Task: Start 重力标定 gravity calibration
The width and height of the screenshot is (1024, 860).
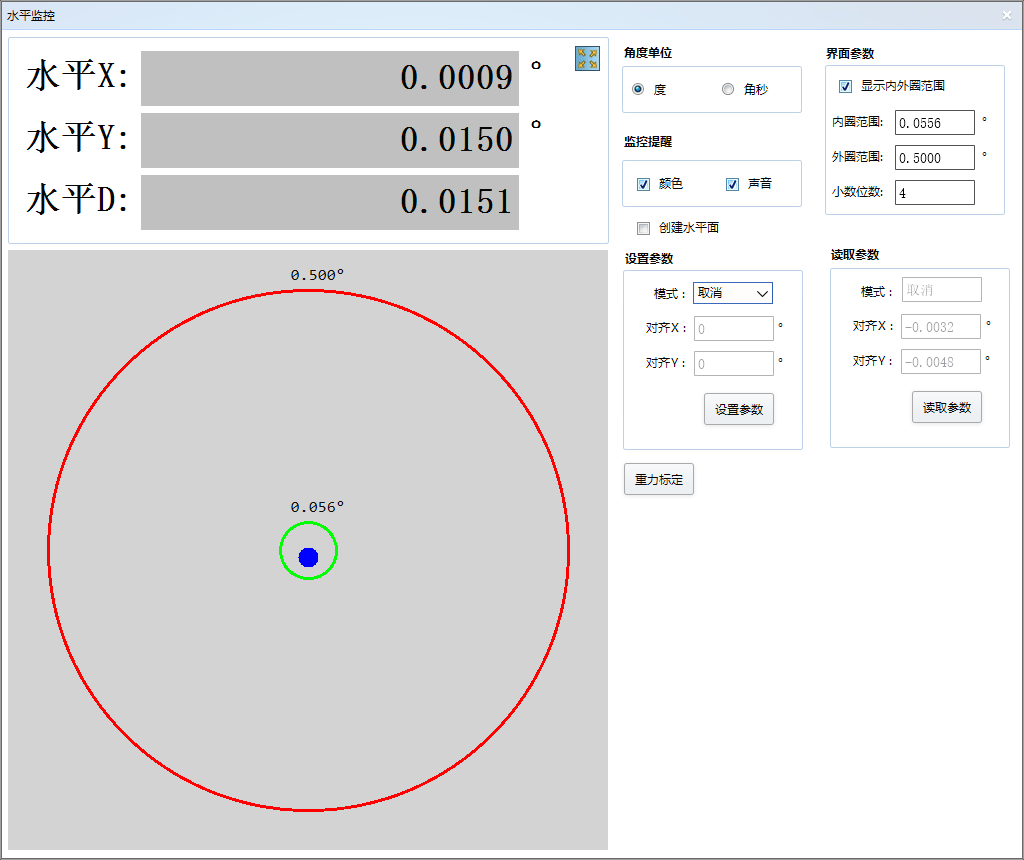Action: pos(658,480)
